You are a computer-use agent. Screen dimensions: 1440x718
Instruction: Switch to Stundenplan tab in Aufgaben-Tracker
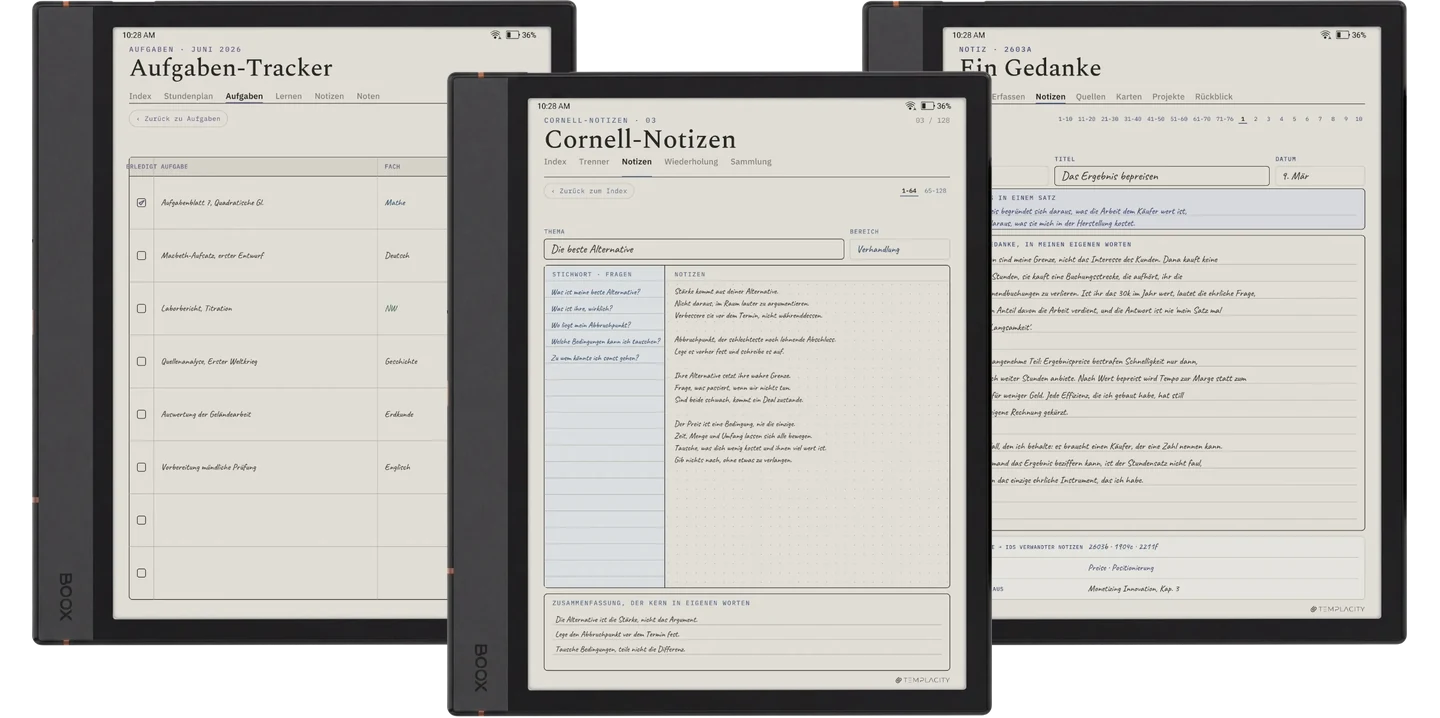(x=188, y=97)
